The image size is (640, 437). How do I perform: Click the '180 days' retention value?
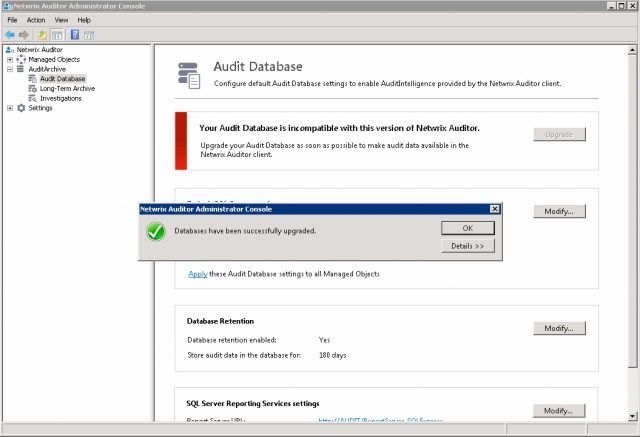(333, 355)
